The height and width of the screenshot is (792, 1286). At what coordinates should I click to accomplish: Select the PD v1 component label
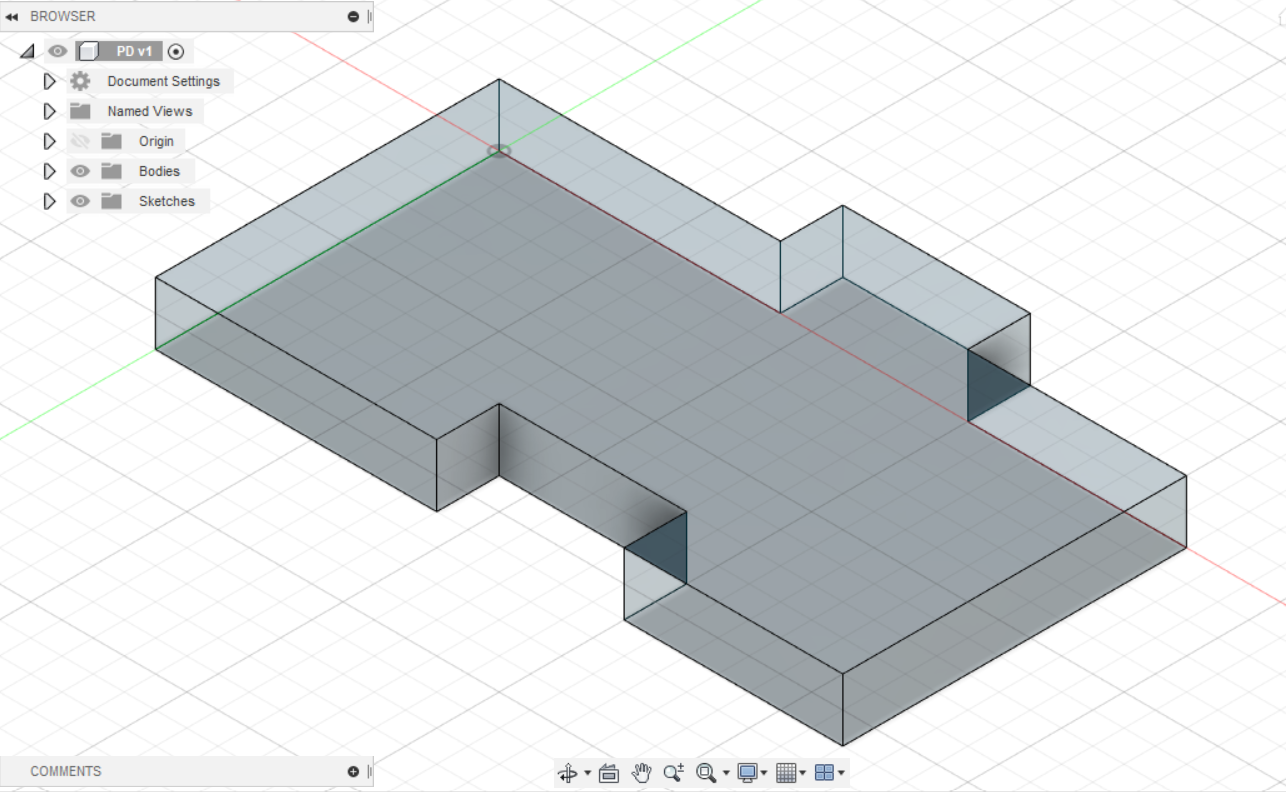[x=134, y=51]
